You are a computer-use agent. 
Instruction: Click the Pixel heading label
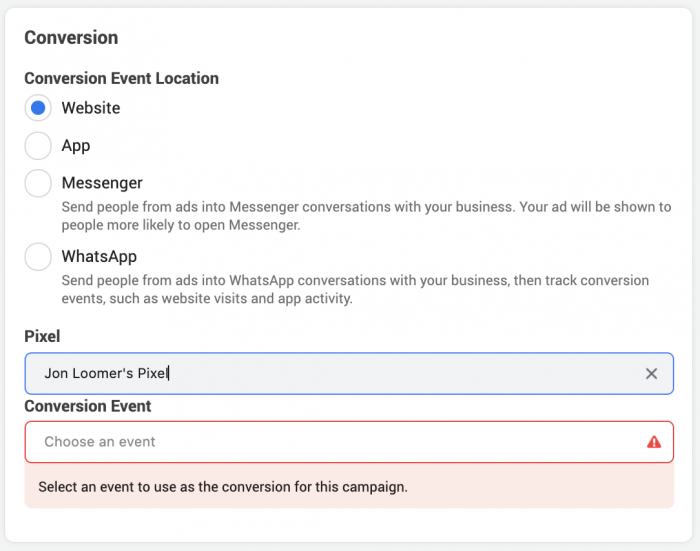click(42, 336)
